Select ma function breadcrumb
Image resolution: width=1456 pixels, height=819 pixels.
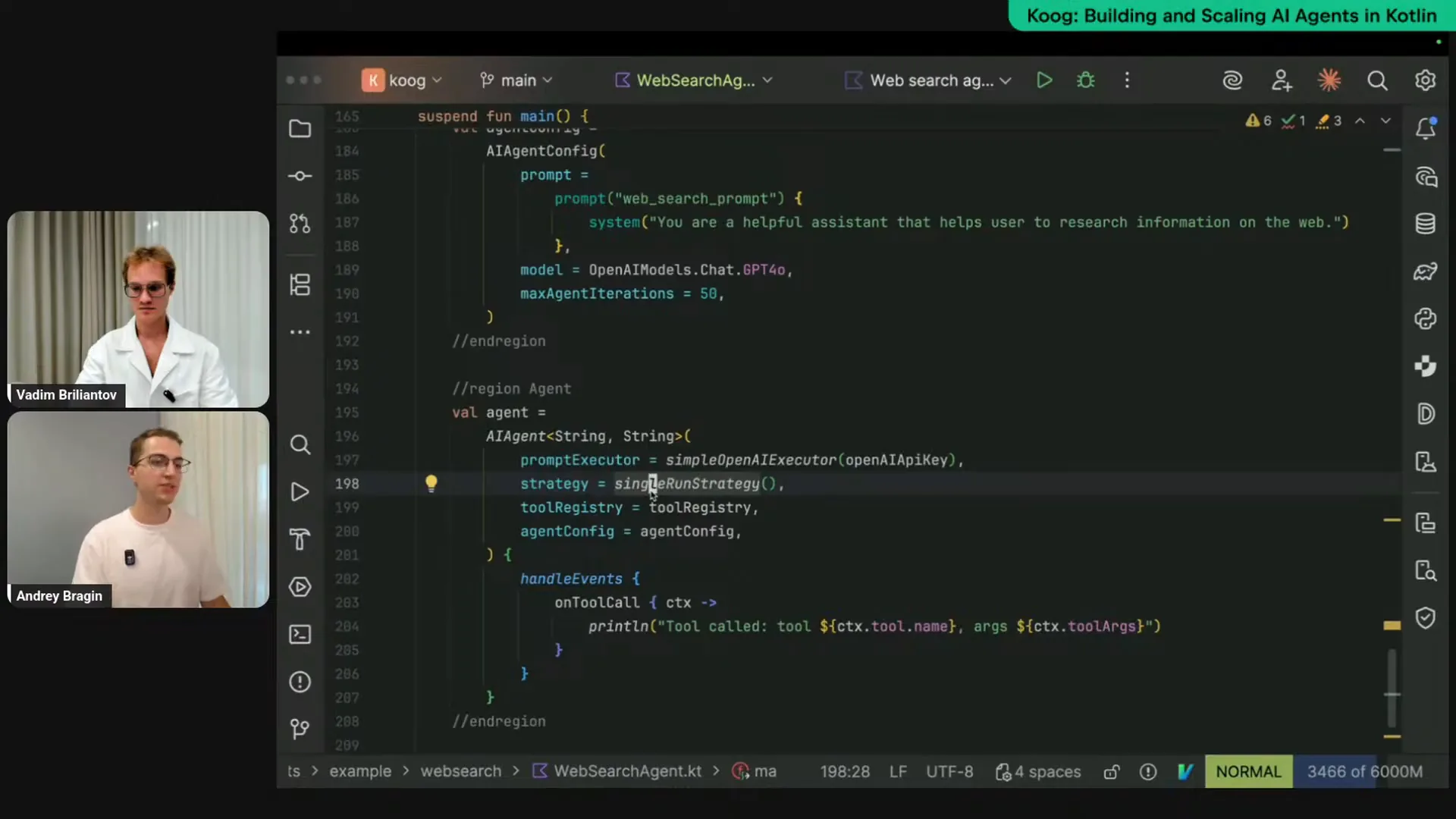754,771
